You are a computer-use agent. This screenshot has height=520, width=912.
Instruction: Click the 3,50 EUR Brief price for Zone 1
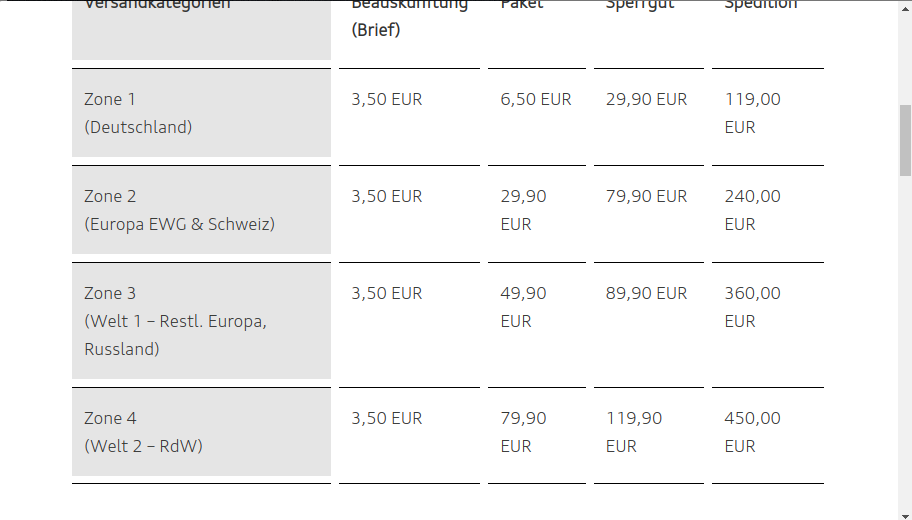pos(387,99)
